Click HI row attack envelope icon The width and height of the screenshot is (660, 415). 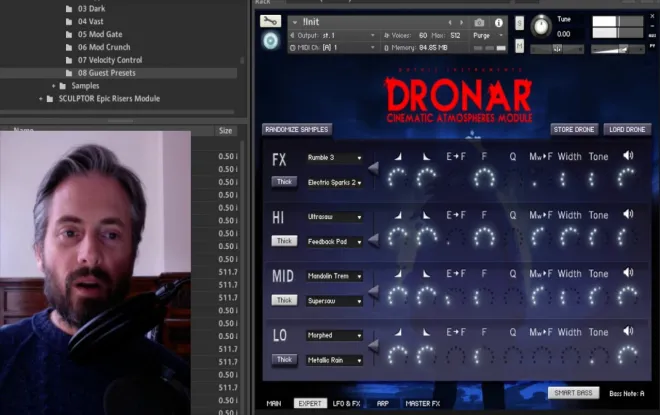398,215
